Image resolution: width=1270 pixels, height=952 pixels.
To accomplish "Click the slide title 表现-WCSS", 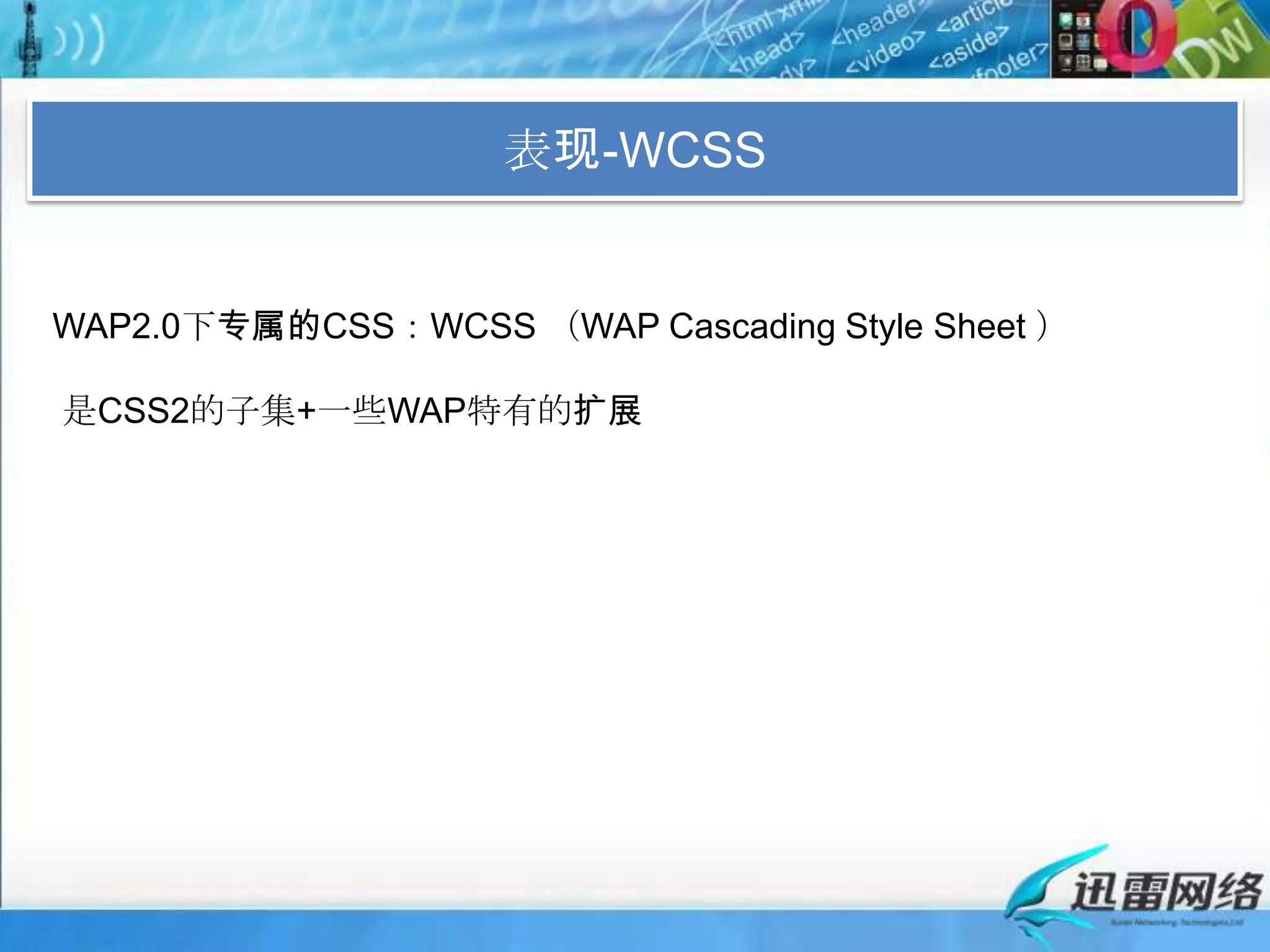I will pos(634,149).
